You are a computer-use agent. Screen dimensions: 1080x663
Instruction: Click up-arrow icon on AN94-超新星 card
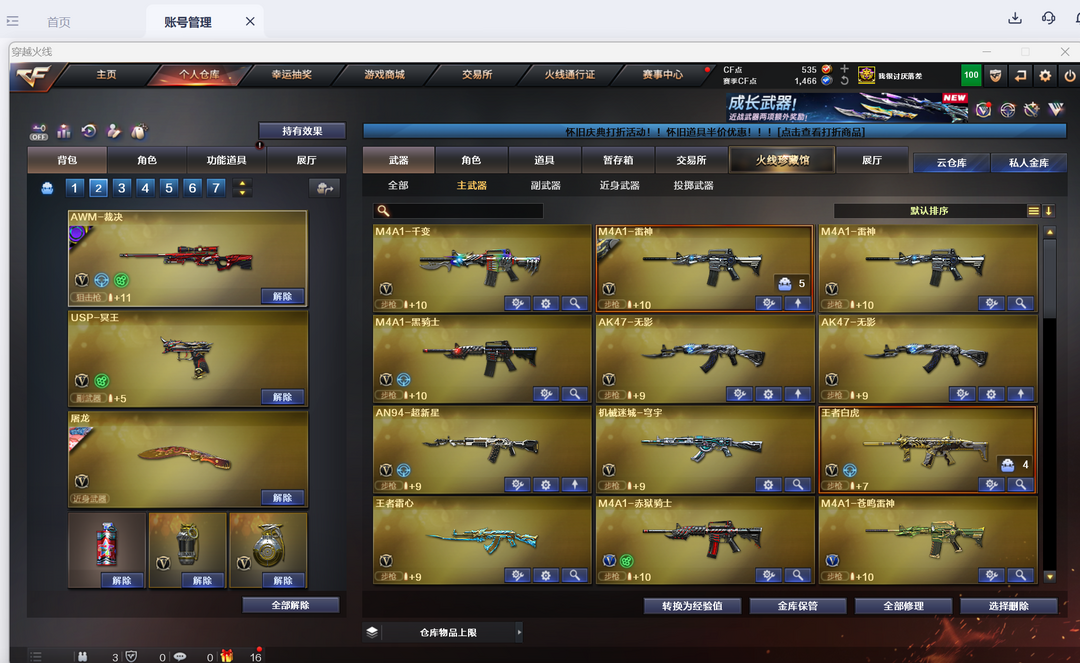click(x=574, y=485)
